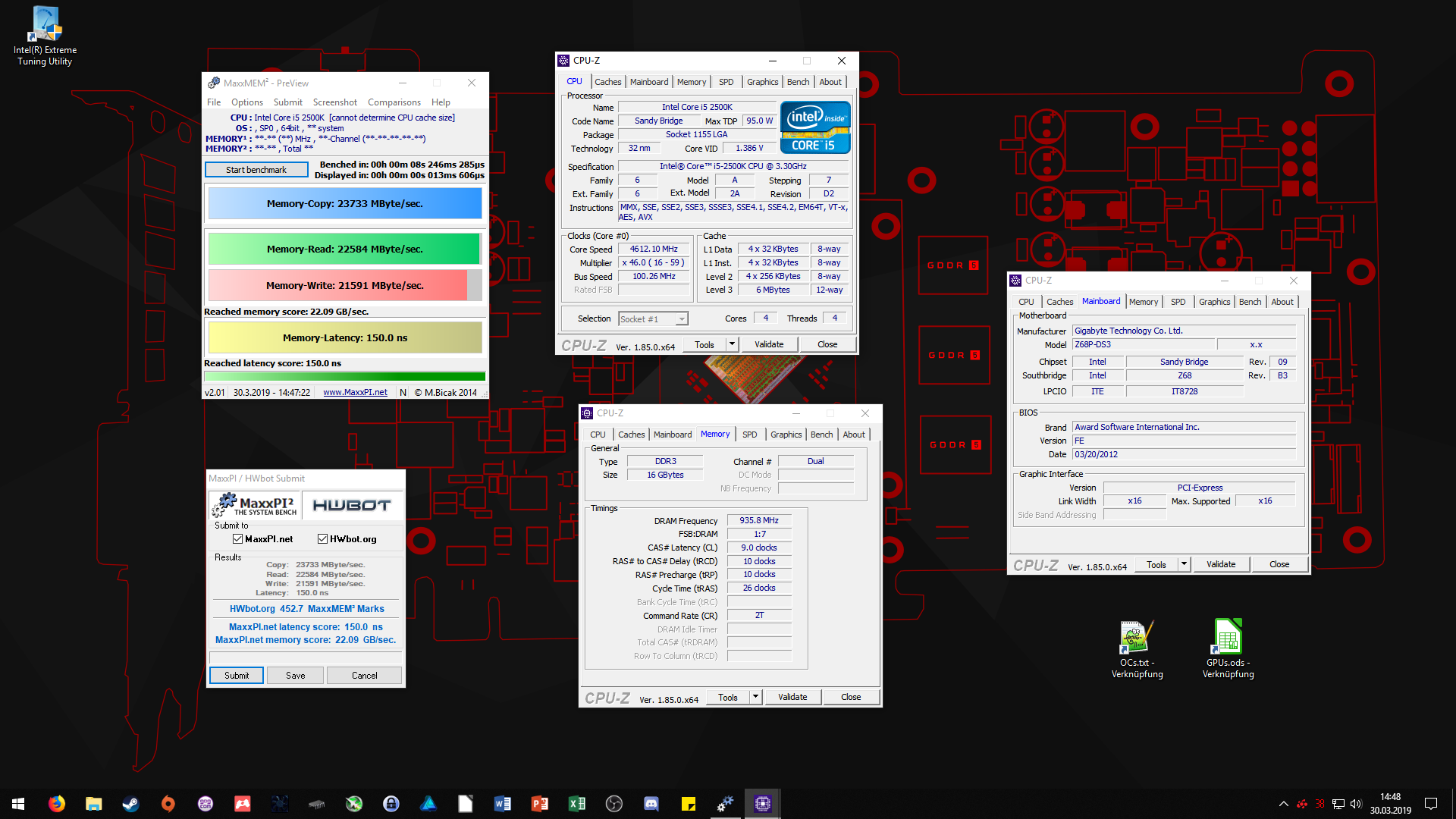This screenshot has height=819, width=1456.
Task: Click the MaxxMEM² title bar app icon
Action: tap(214, 83)
